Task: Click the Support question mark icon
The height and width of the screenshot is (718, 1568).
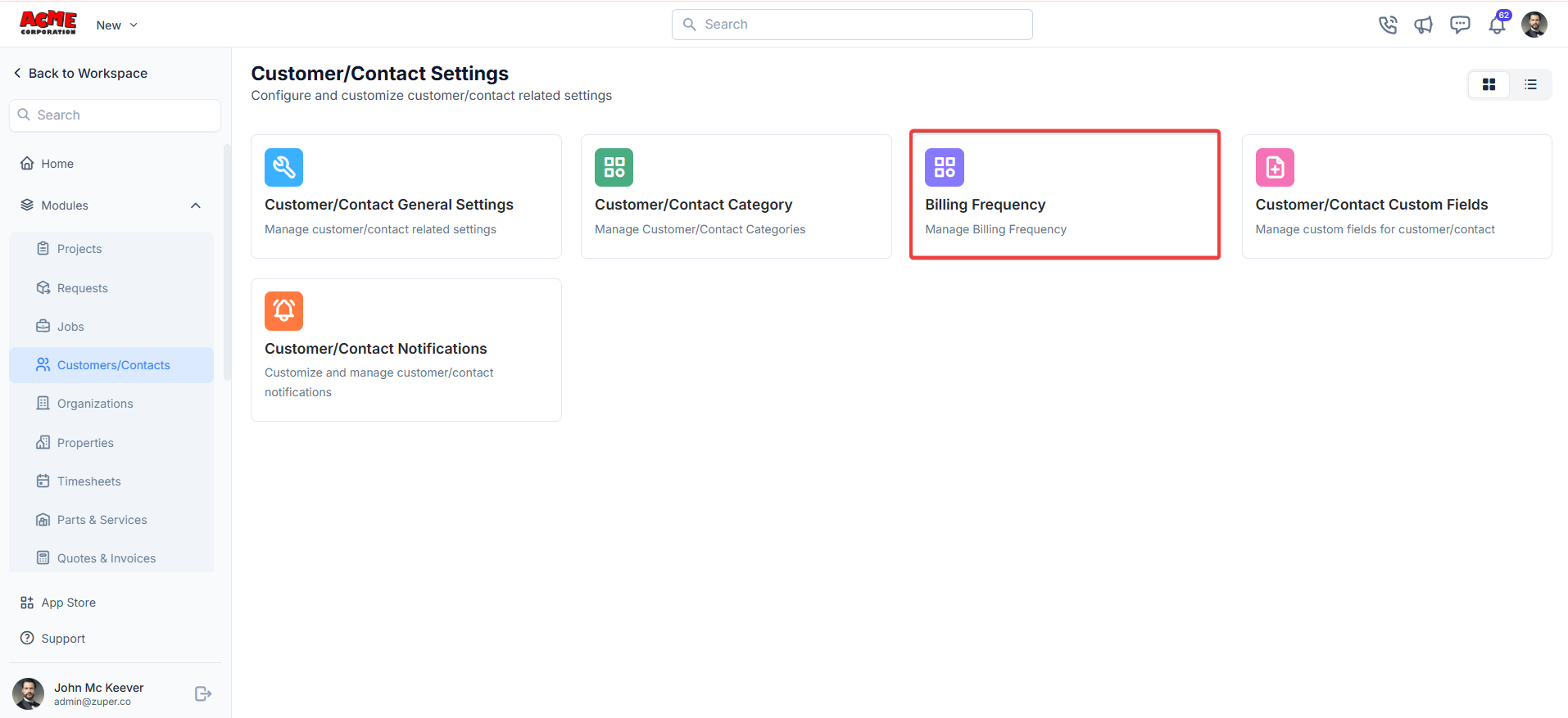Action: [27, 638]
